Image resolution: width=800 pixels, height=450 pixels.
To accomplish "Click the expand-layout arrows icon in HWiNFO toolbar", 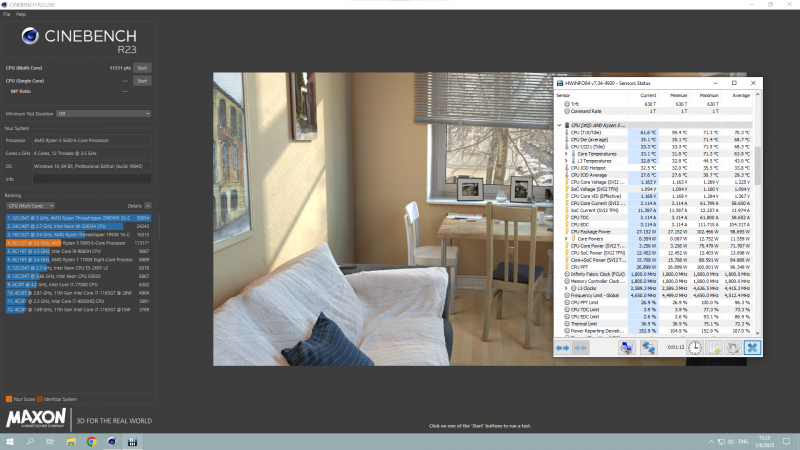I will point(563,348).
